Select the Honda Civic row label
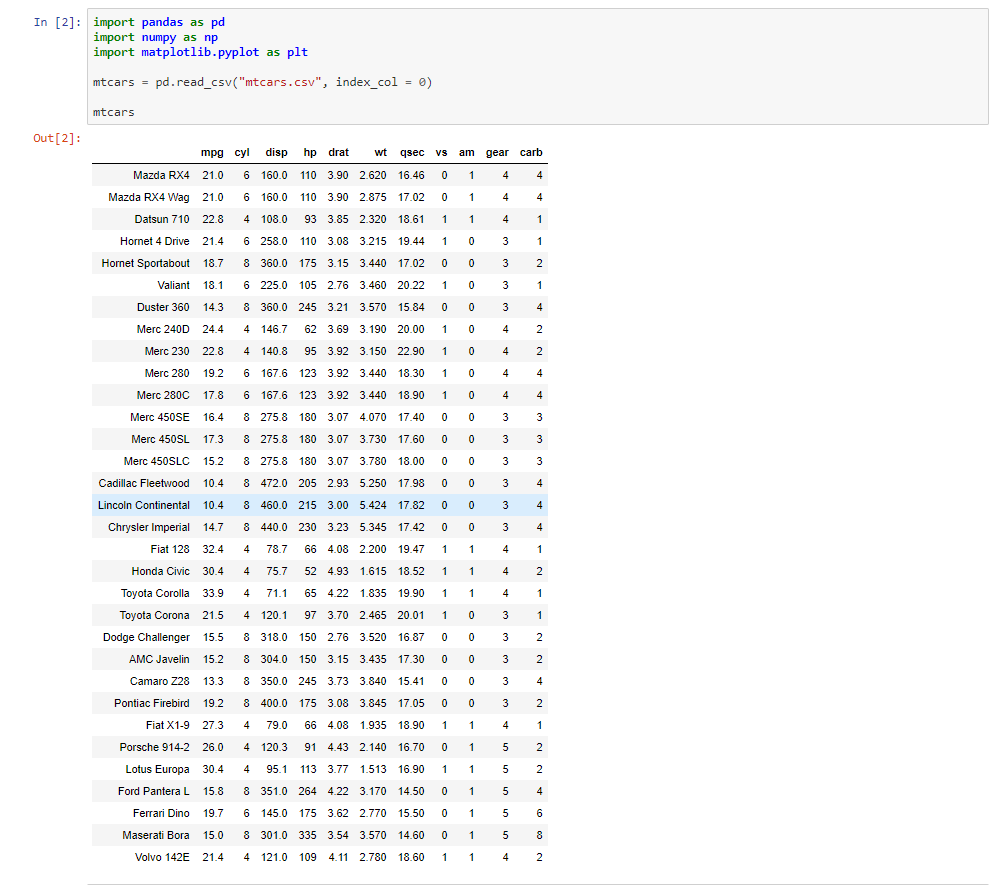Screen dimensions: 1003x885 tap(161, 571)
